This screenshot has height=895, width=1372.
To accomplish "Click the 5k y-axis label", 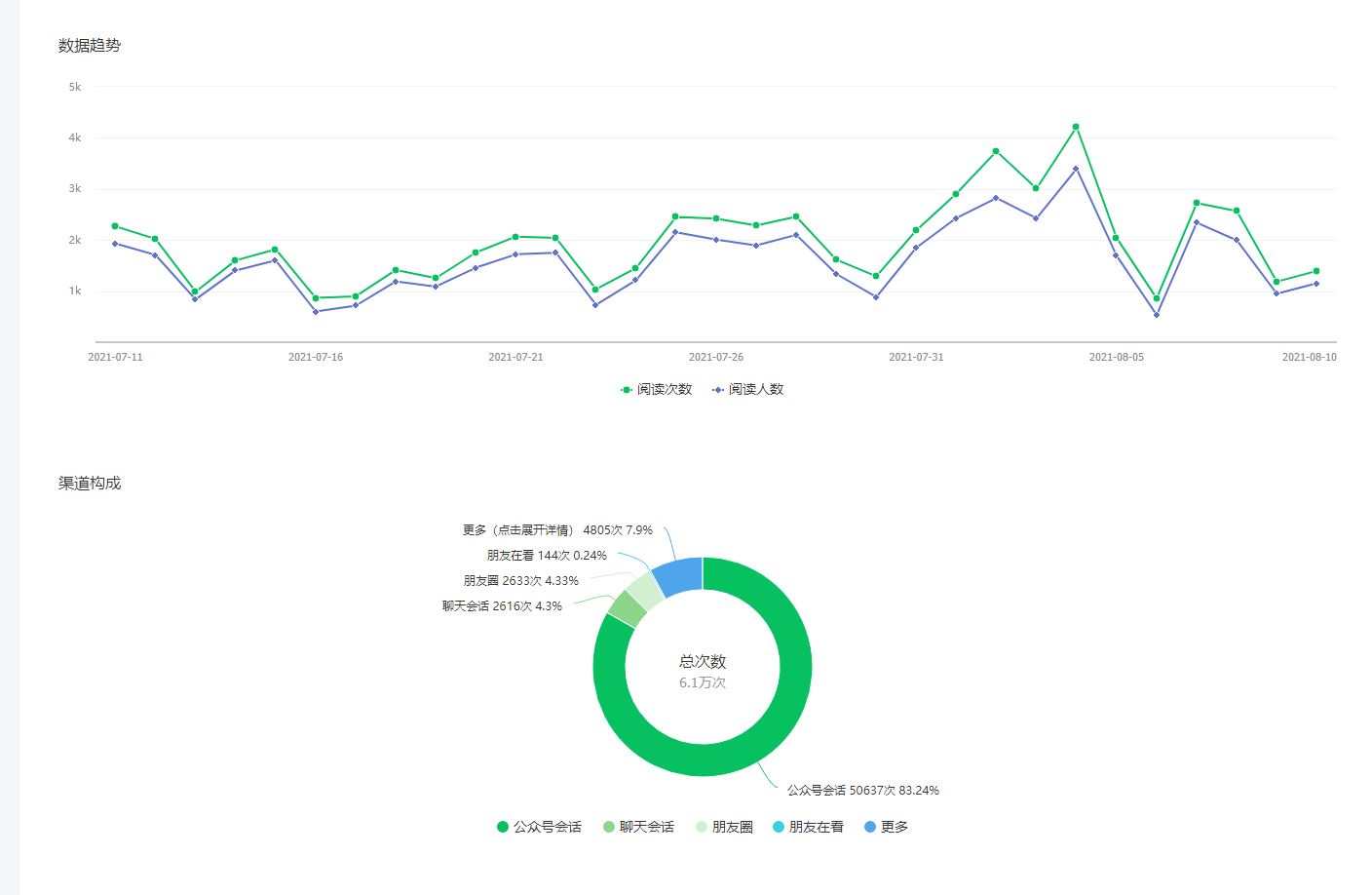I will coord(75,87).
